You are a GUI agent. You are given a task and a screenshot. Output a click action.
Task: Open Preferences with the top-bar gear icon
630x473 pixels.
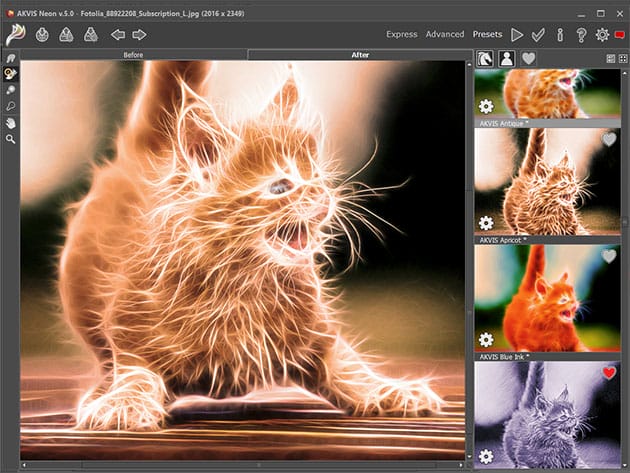(602, 34)
